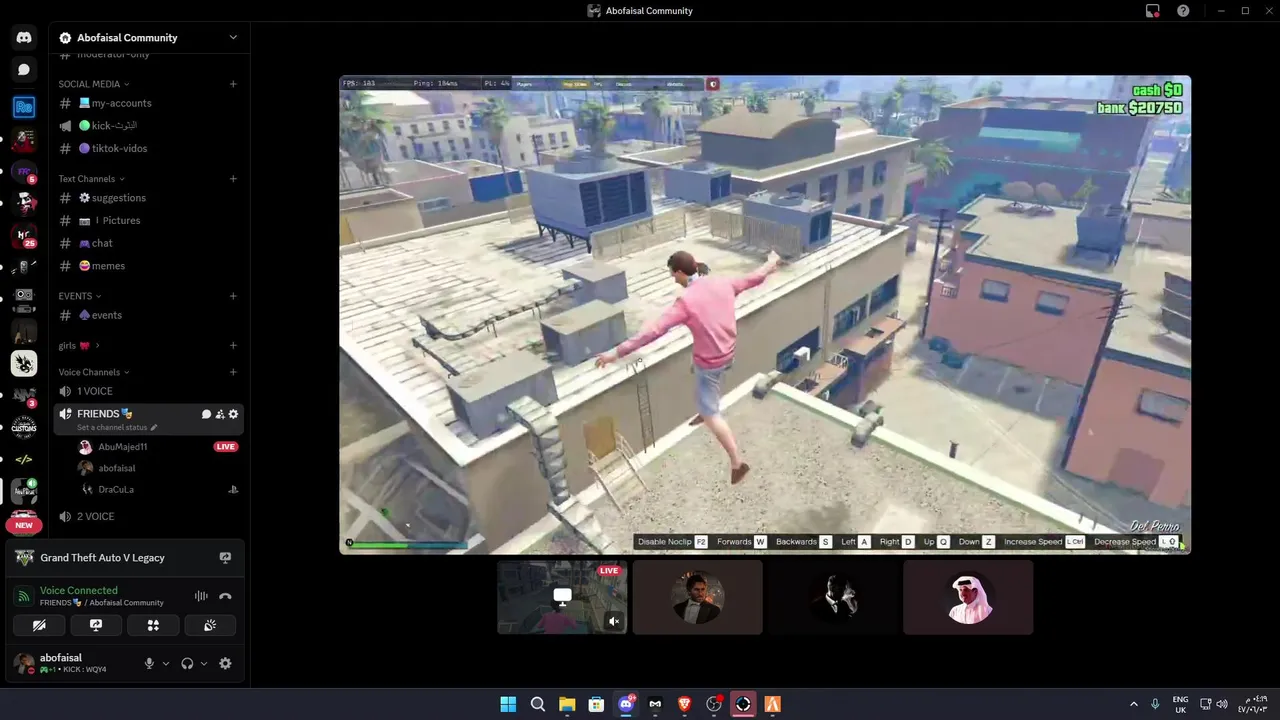
Task: Join 2 VOICE channel
Action: tap(148, 516)
